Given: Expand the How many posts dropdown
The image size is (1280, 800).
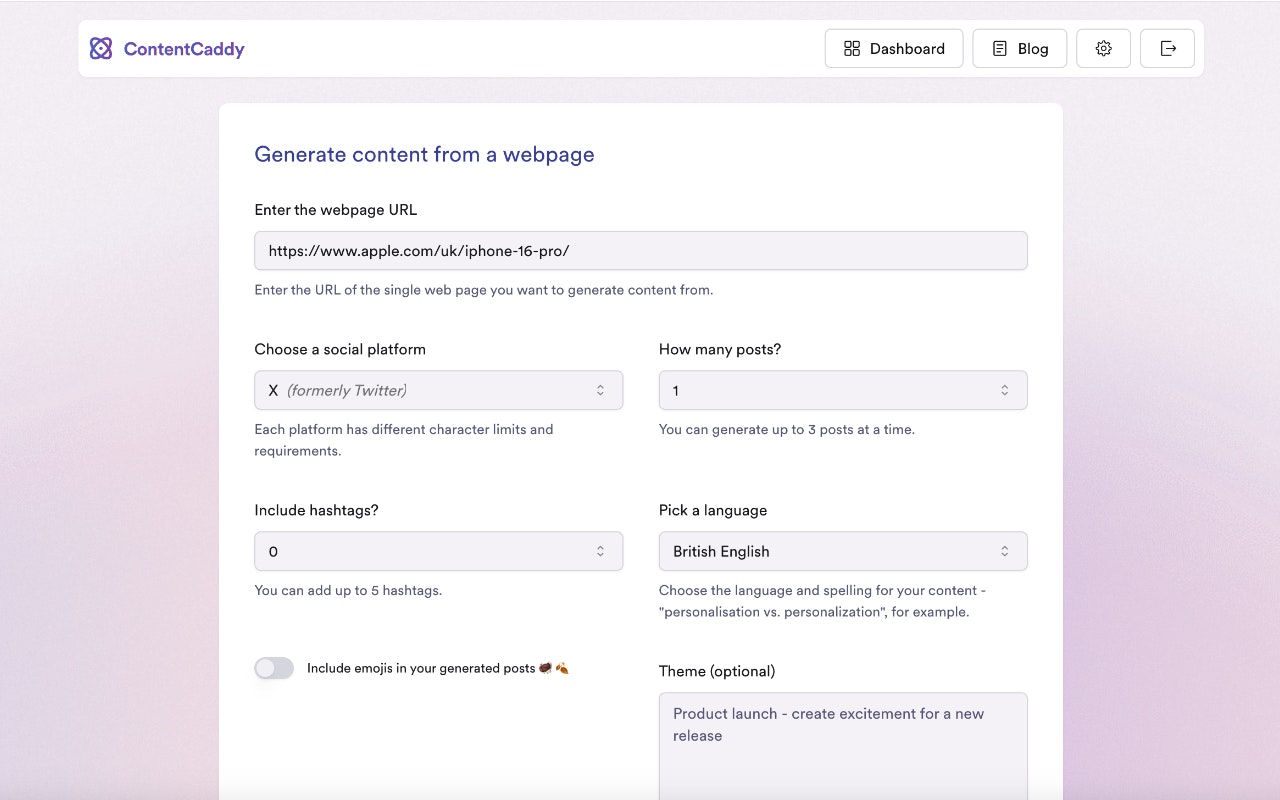Looking at the screenshot, I should point(842,390).
